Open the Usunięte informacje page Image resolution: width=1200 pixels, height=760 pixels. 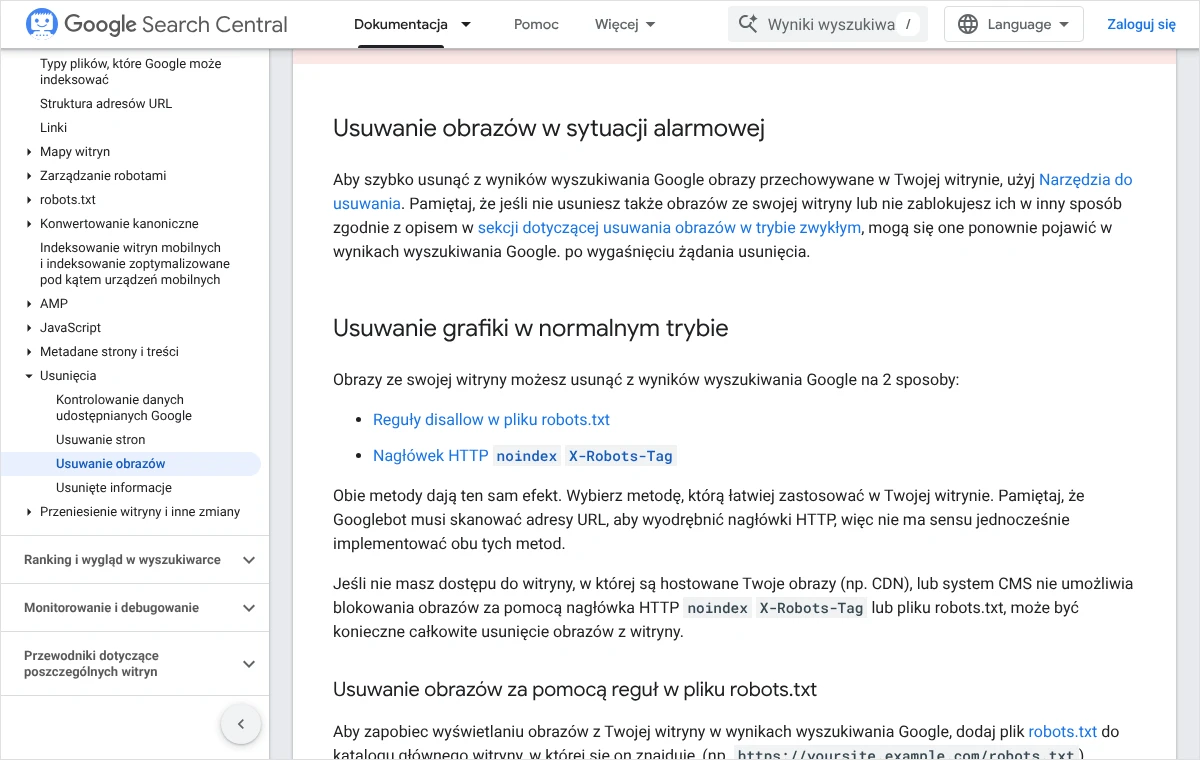(x=114, y=488)
